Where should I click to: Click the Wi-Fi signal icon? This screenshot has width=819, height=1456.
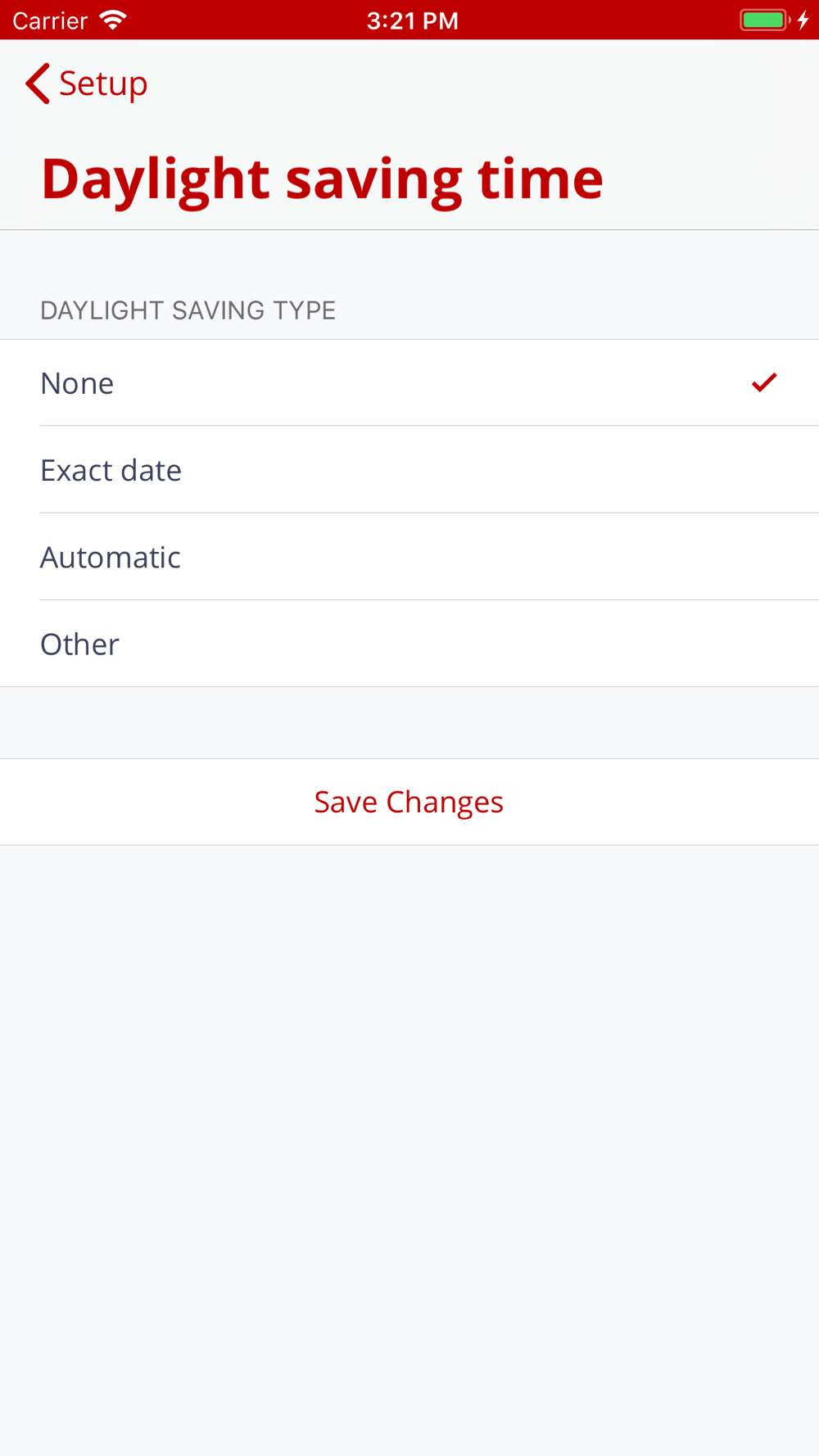112,20
